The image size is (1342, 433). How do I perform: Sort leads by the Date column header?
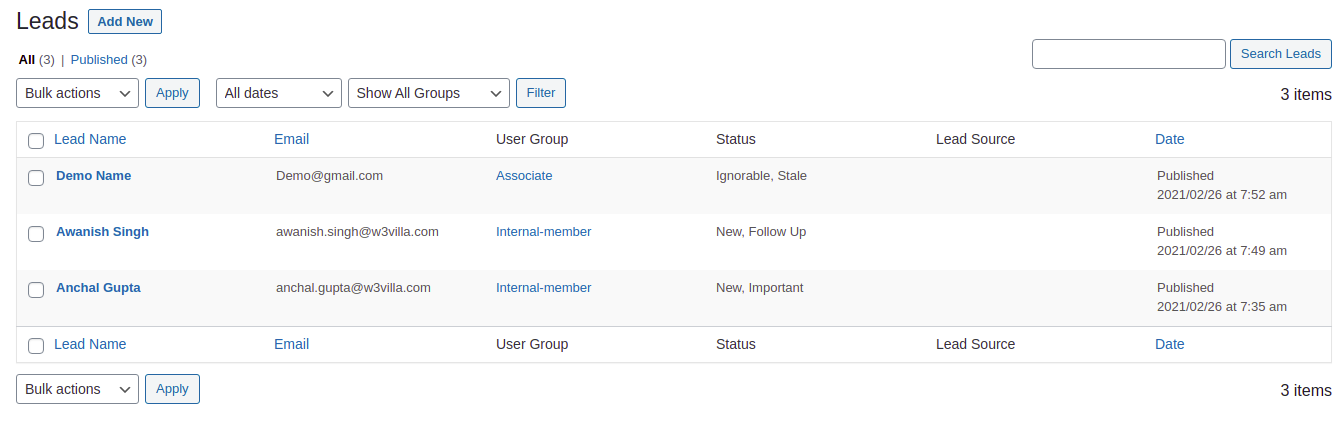pyautogui.click(x=1169, y=139)
